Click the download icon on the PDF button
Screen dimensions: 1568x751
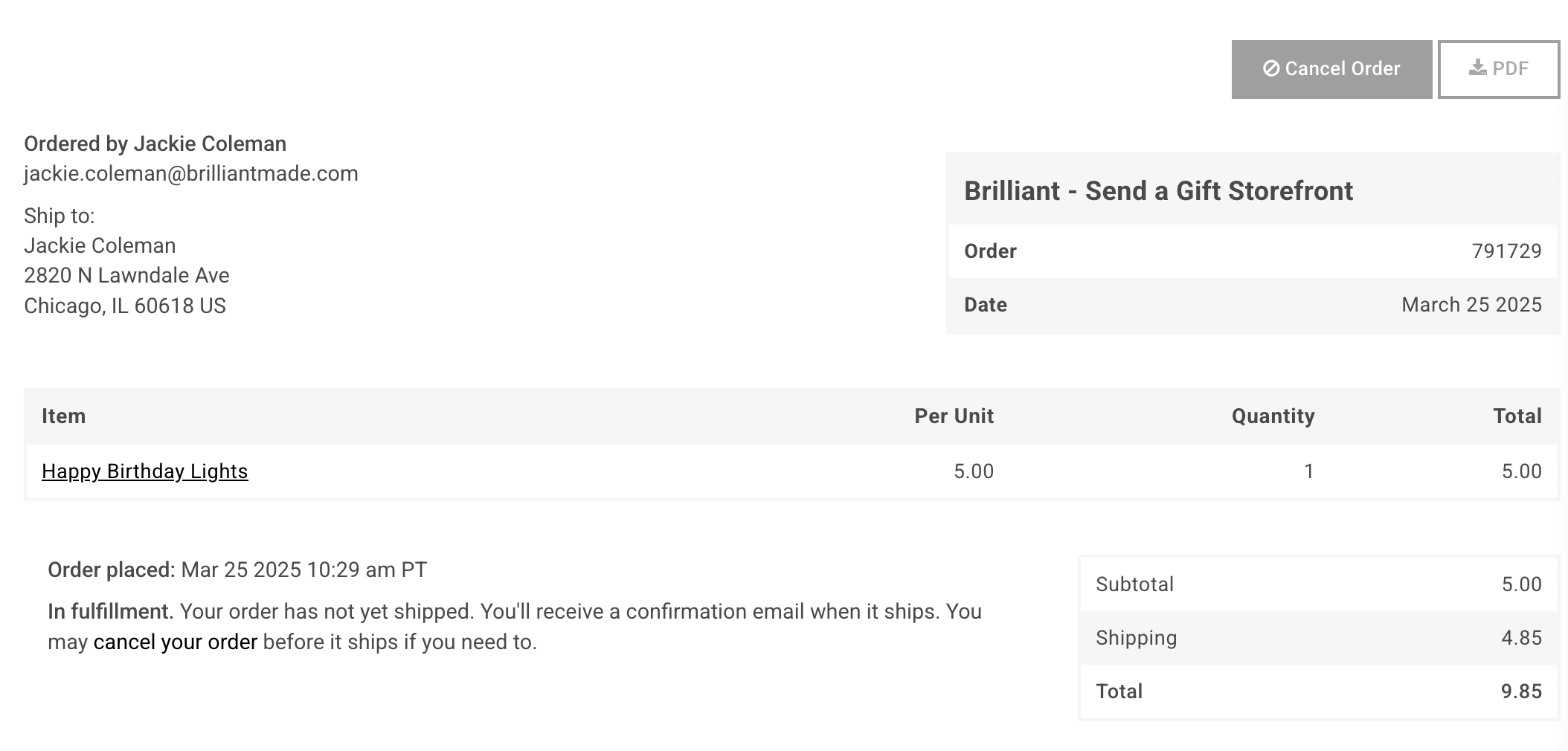[1477, 68]
